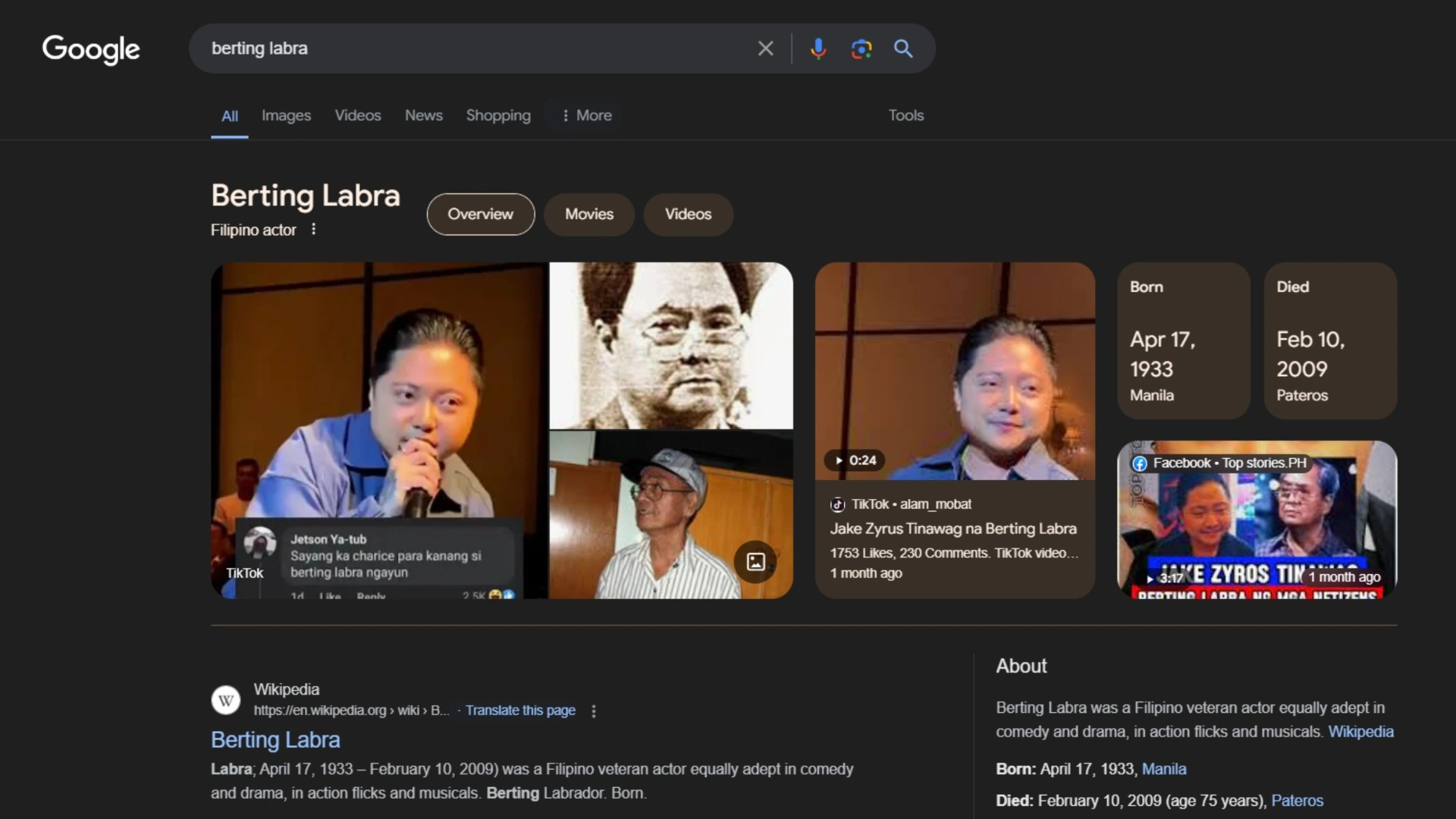The width and height of the screenshot is (1456, 819).
Task: Expand the More search filters menu
Action: point(586,115)
